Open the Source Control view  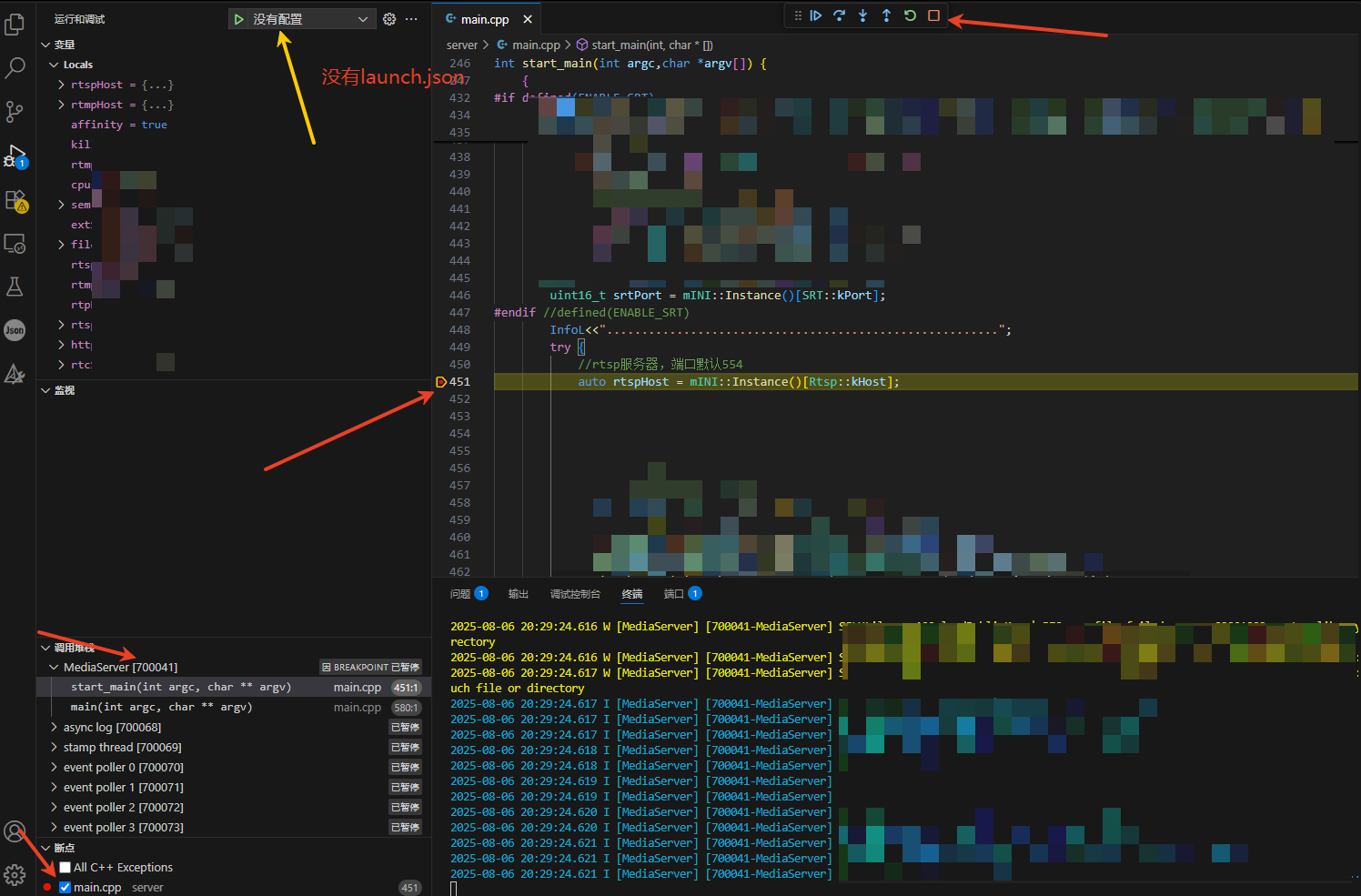pos(15,112)
